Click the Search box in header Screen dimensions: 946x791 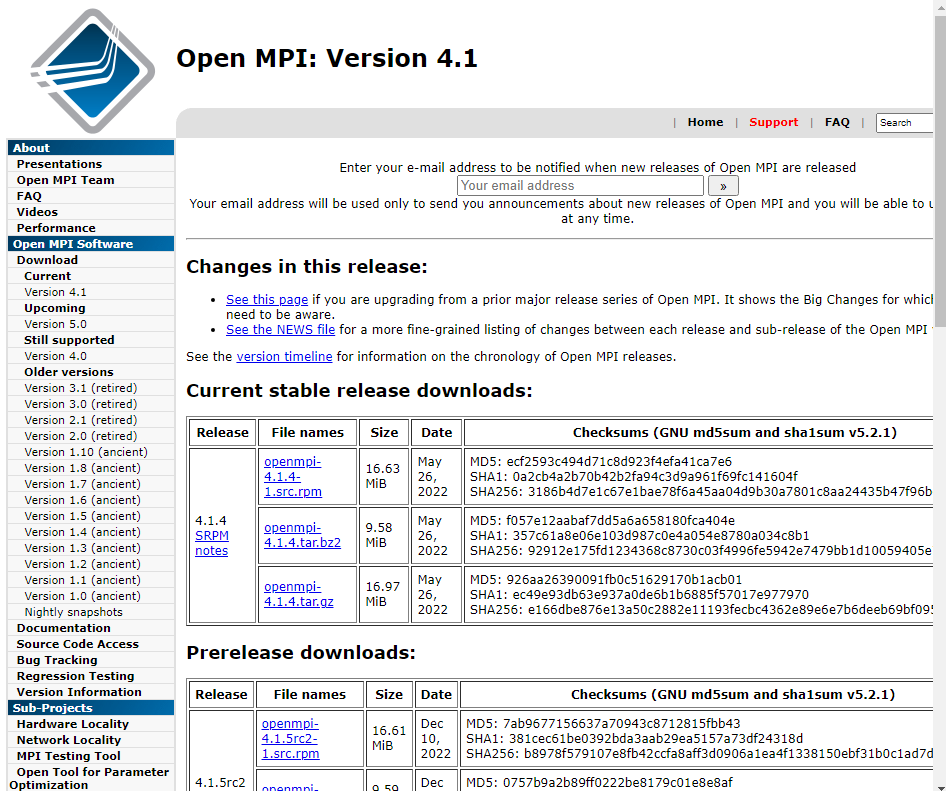[x=904, y=122]
